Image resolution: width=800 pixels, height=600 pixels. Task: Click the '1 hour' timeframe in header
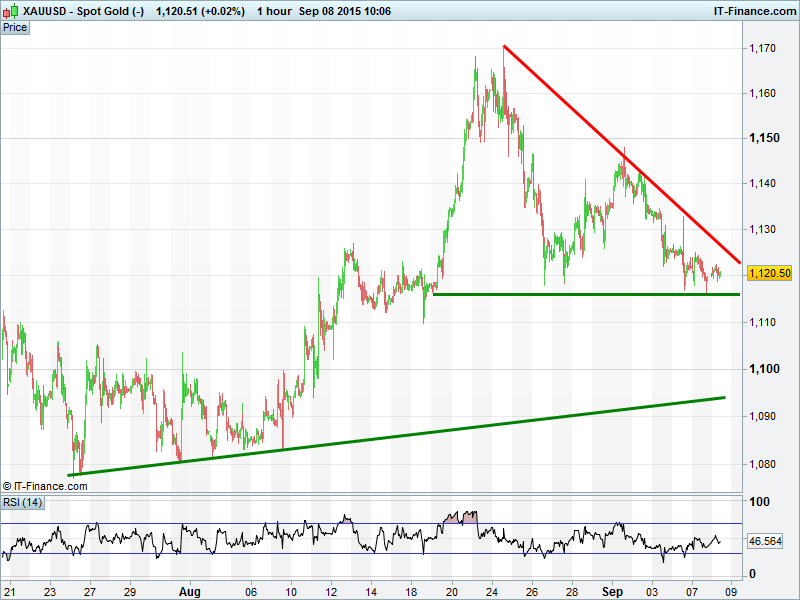[274, 11]
